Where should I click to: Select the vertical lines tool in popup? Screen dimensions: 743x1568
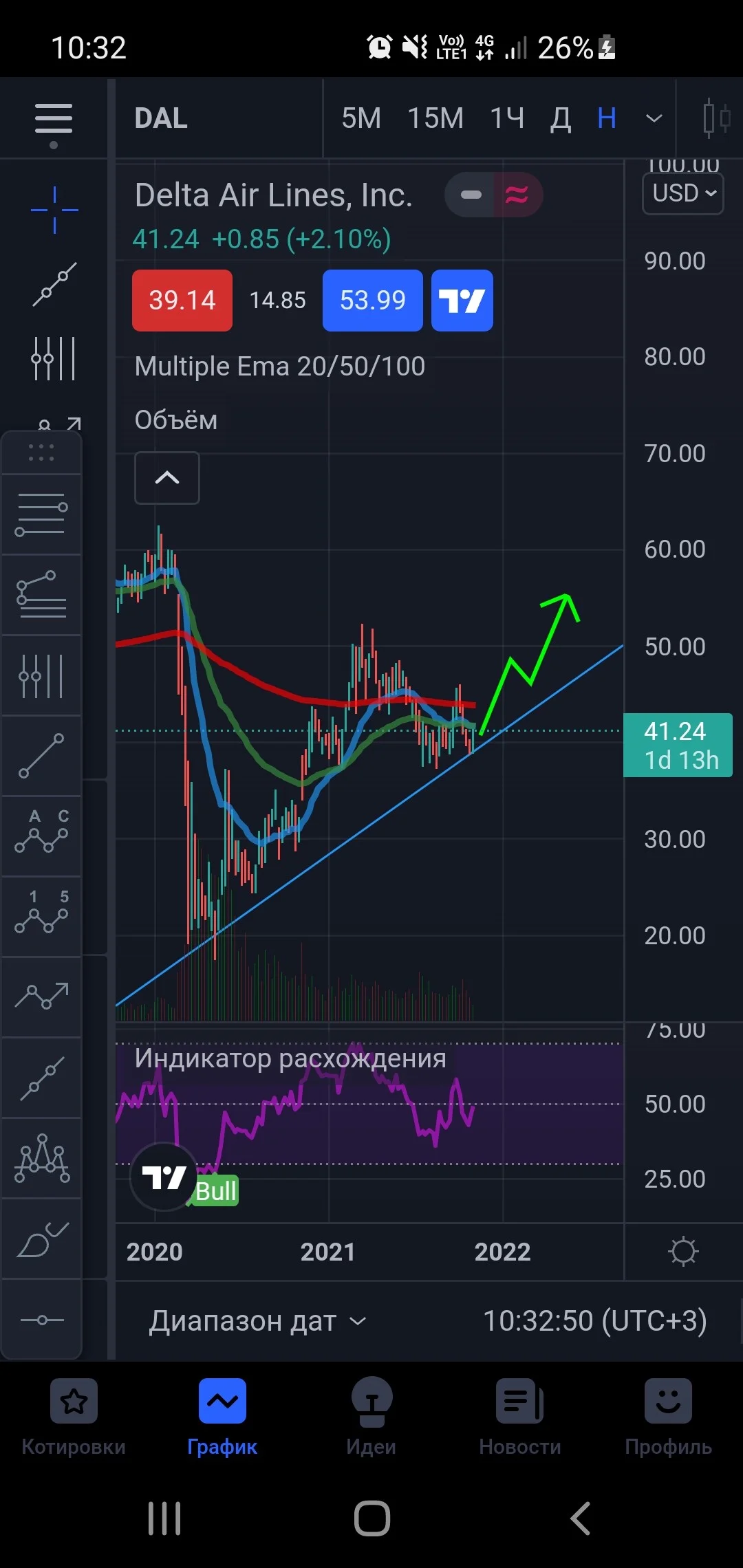tap(41, 675)
